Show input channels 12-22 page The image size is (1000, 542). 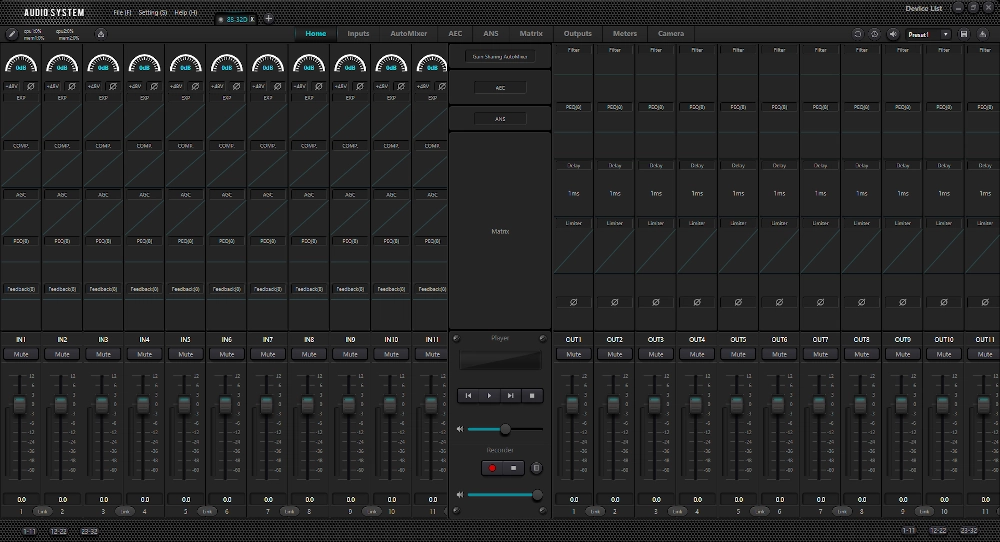coord(59,531)
